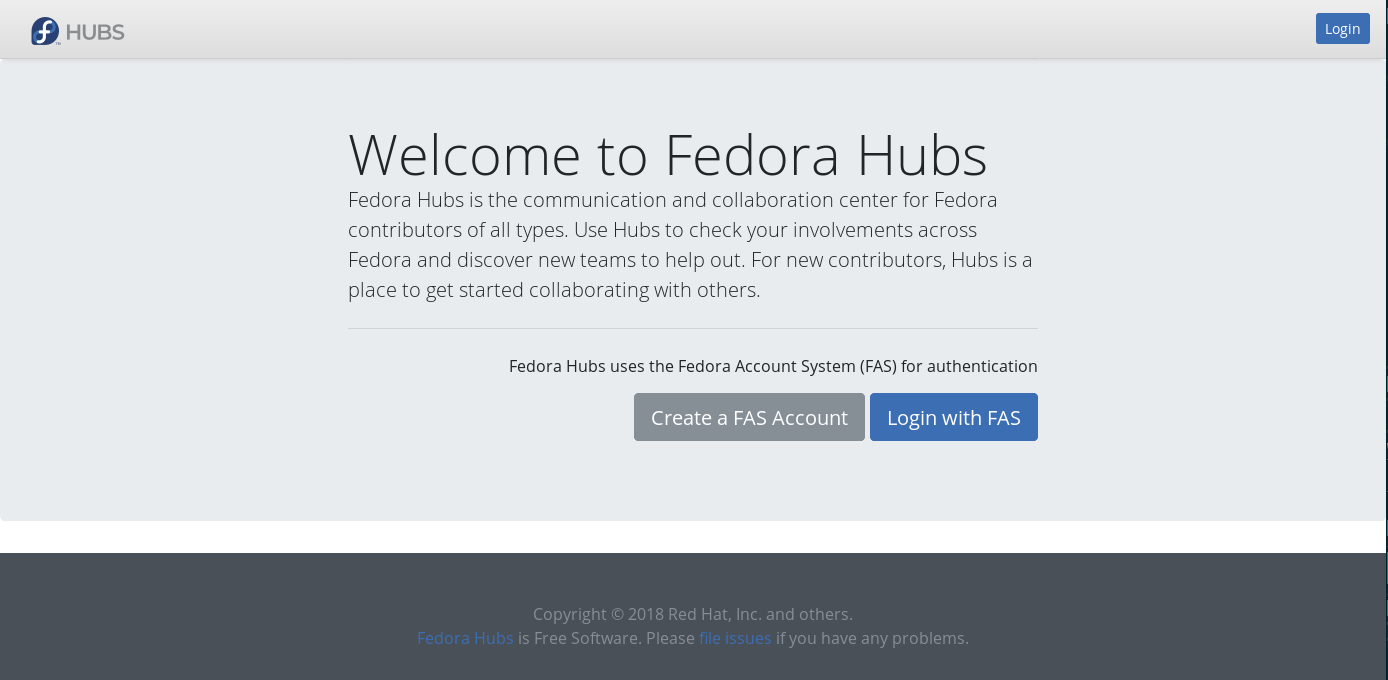Click the Fedora logo icon in header
Viewport: 1388px width, 680px height.
[45, 31]
